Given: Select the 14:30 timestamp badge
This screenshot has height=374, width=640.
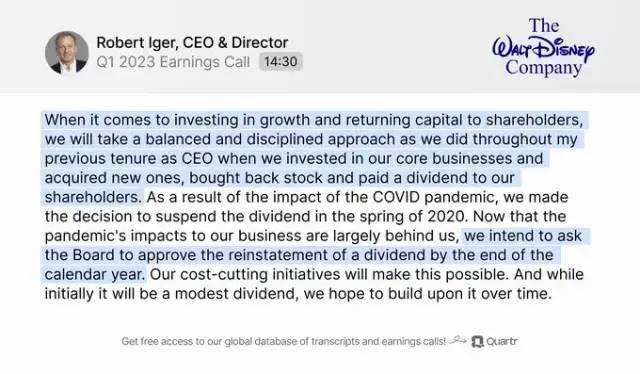Looking at the screenshot, I should pos(280,62).
